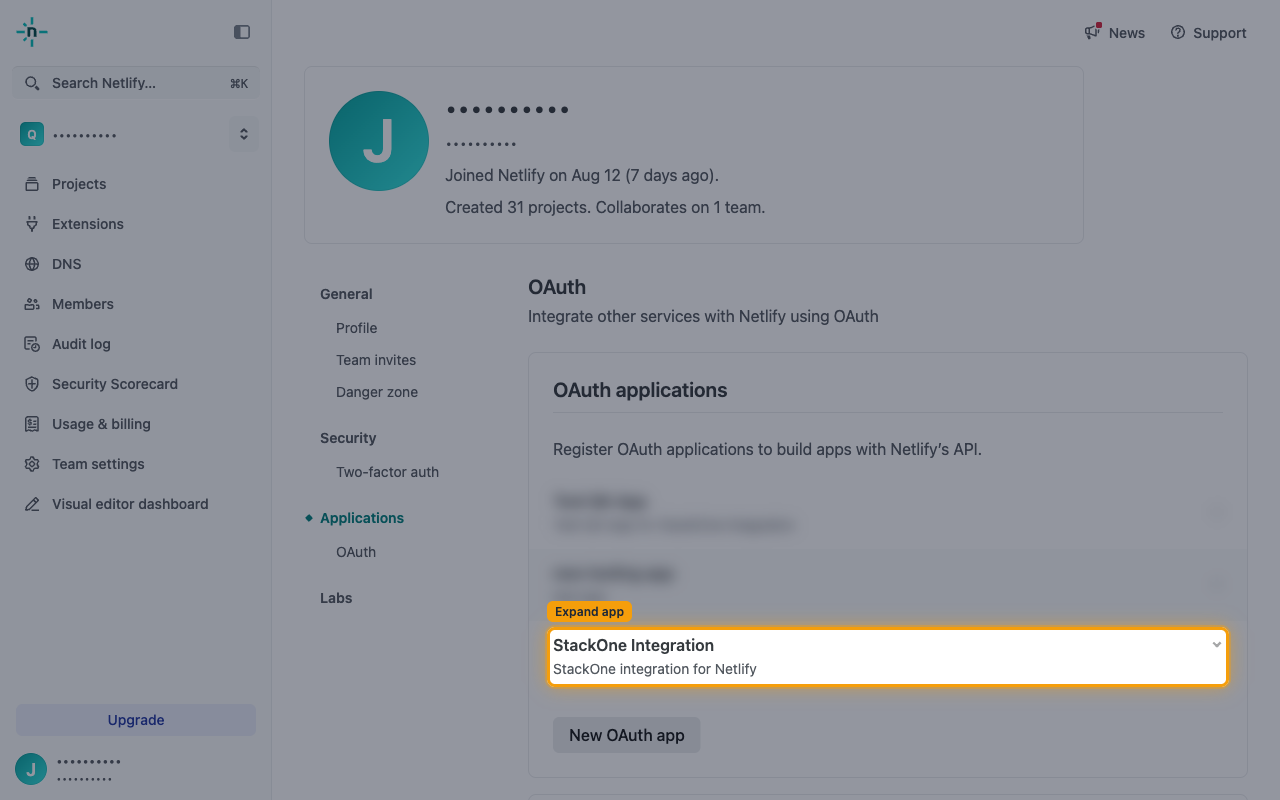This screenshot has width=1280, height=800.
Task: Open OAuth subsection in settings nav
Action: click(356, 552)
